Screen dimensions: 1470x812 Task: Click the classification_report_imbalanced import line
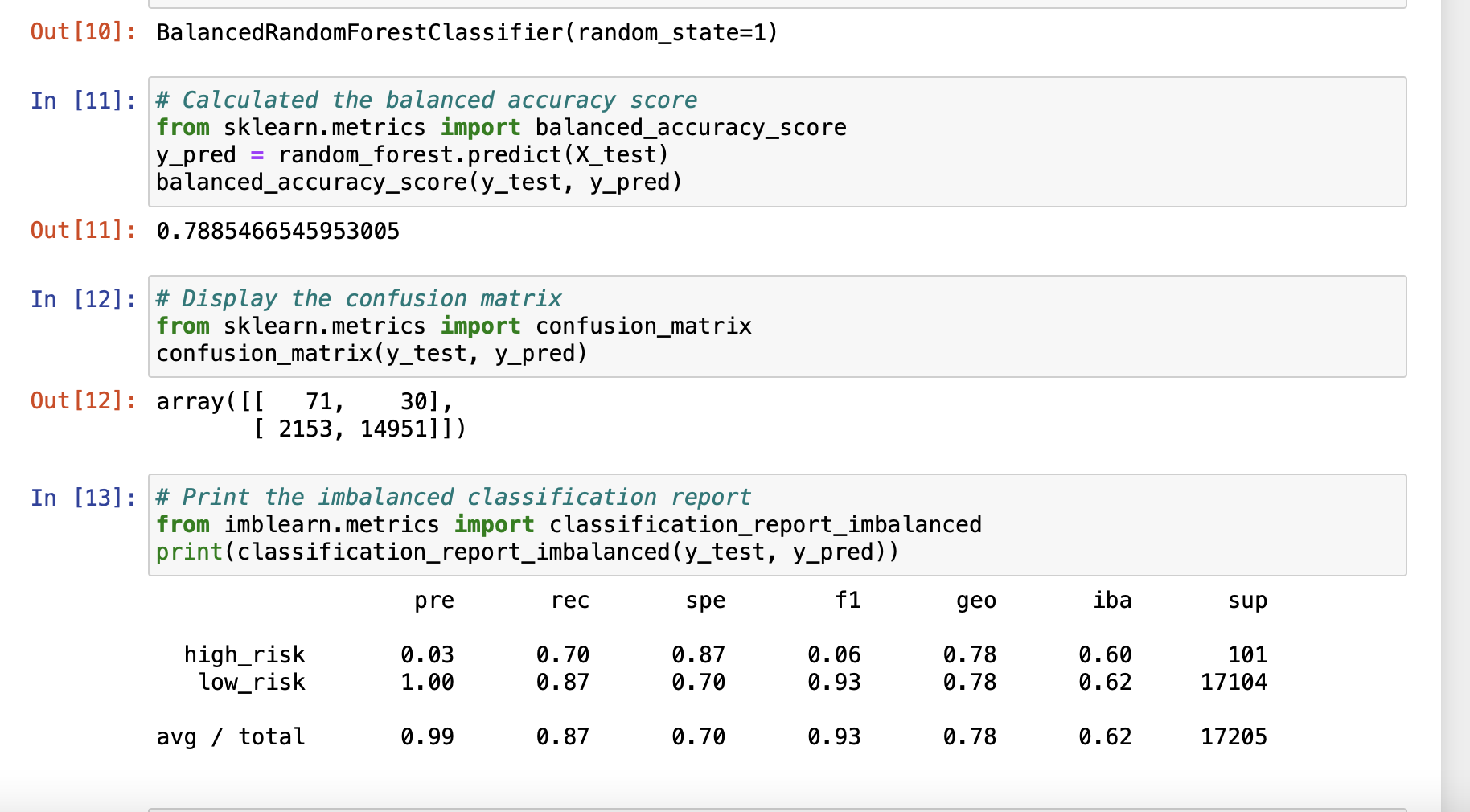pos(569,524)
